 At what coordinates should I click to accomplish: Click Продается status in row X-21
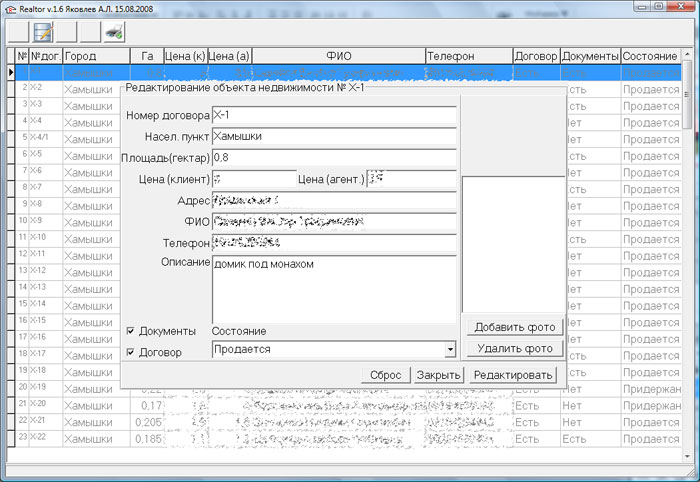[x=651, y=422]
